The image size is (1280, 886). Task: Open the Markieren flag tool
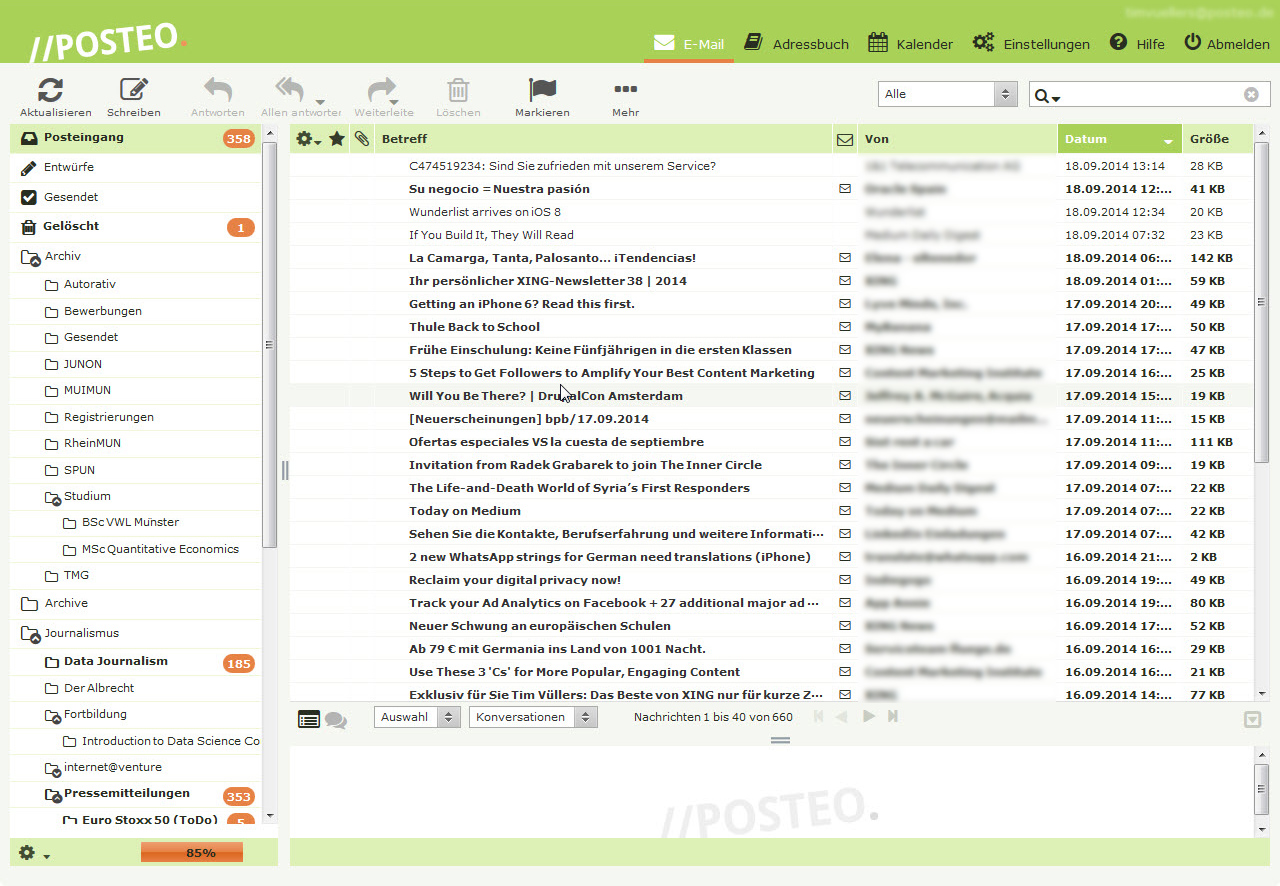coord(542,96)
